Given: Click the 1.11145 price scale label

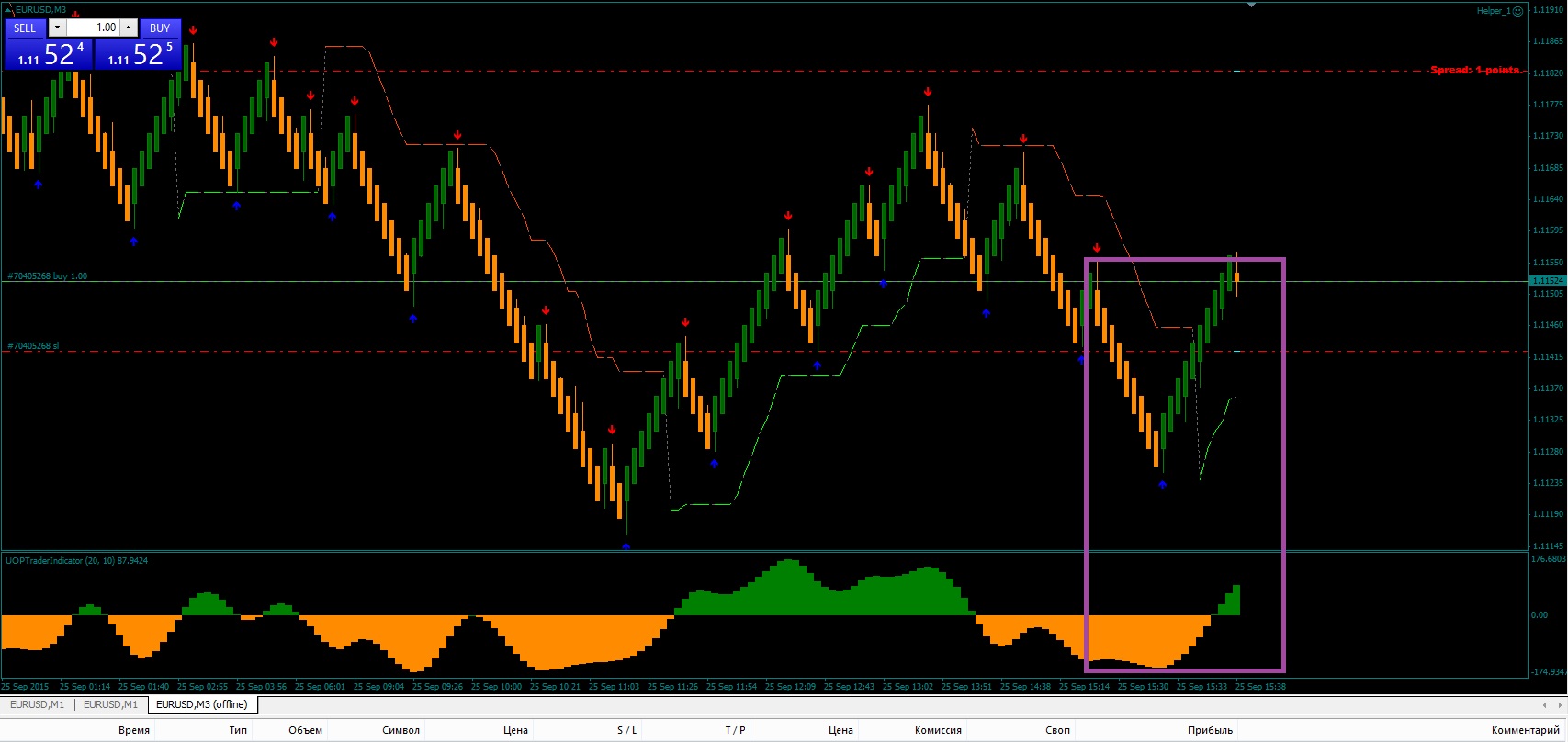Looking at the screenshot, I should pyautogui.click(x=1548, y=546).
